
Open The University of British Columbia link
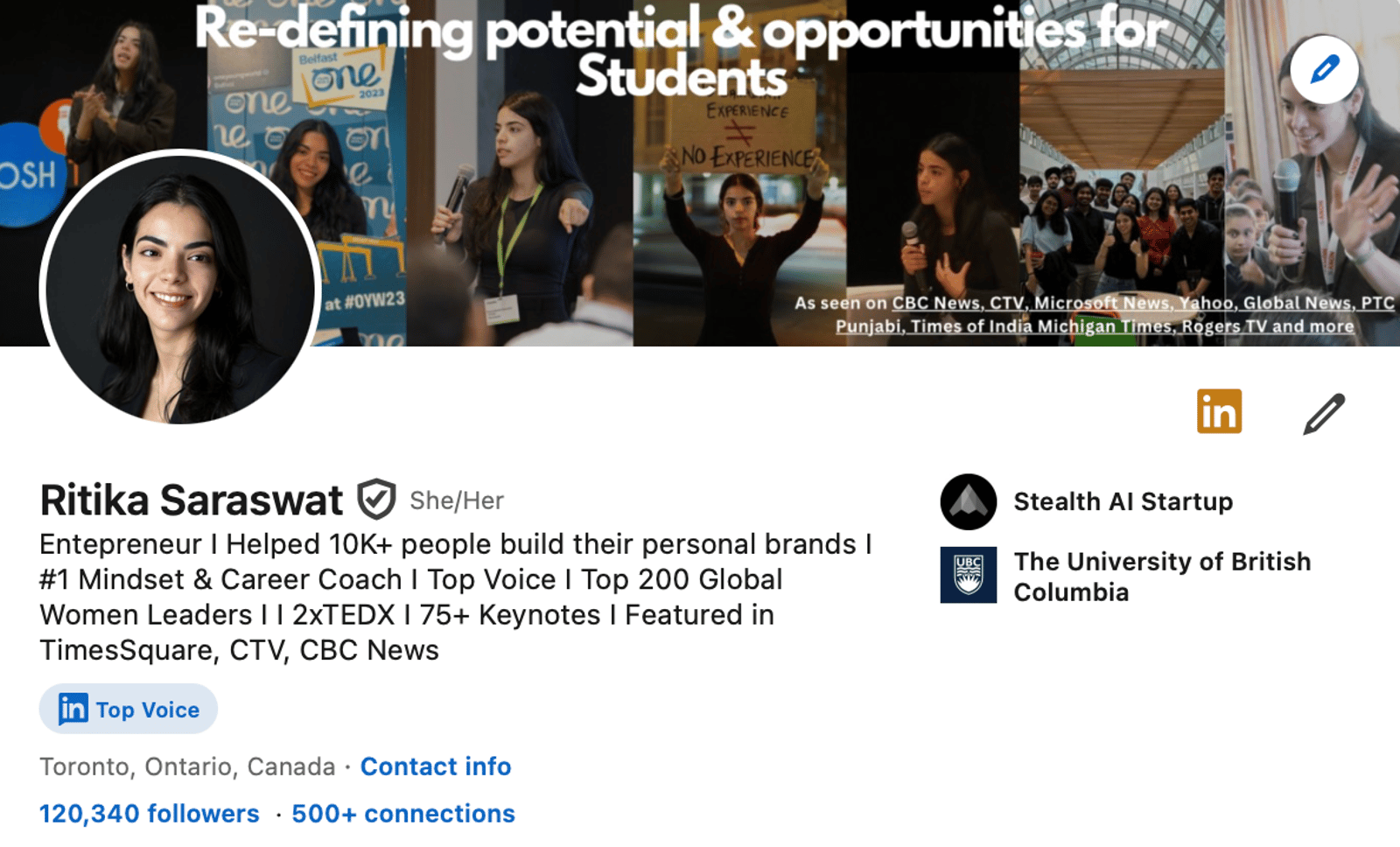[x=1161, y=576]
